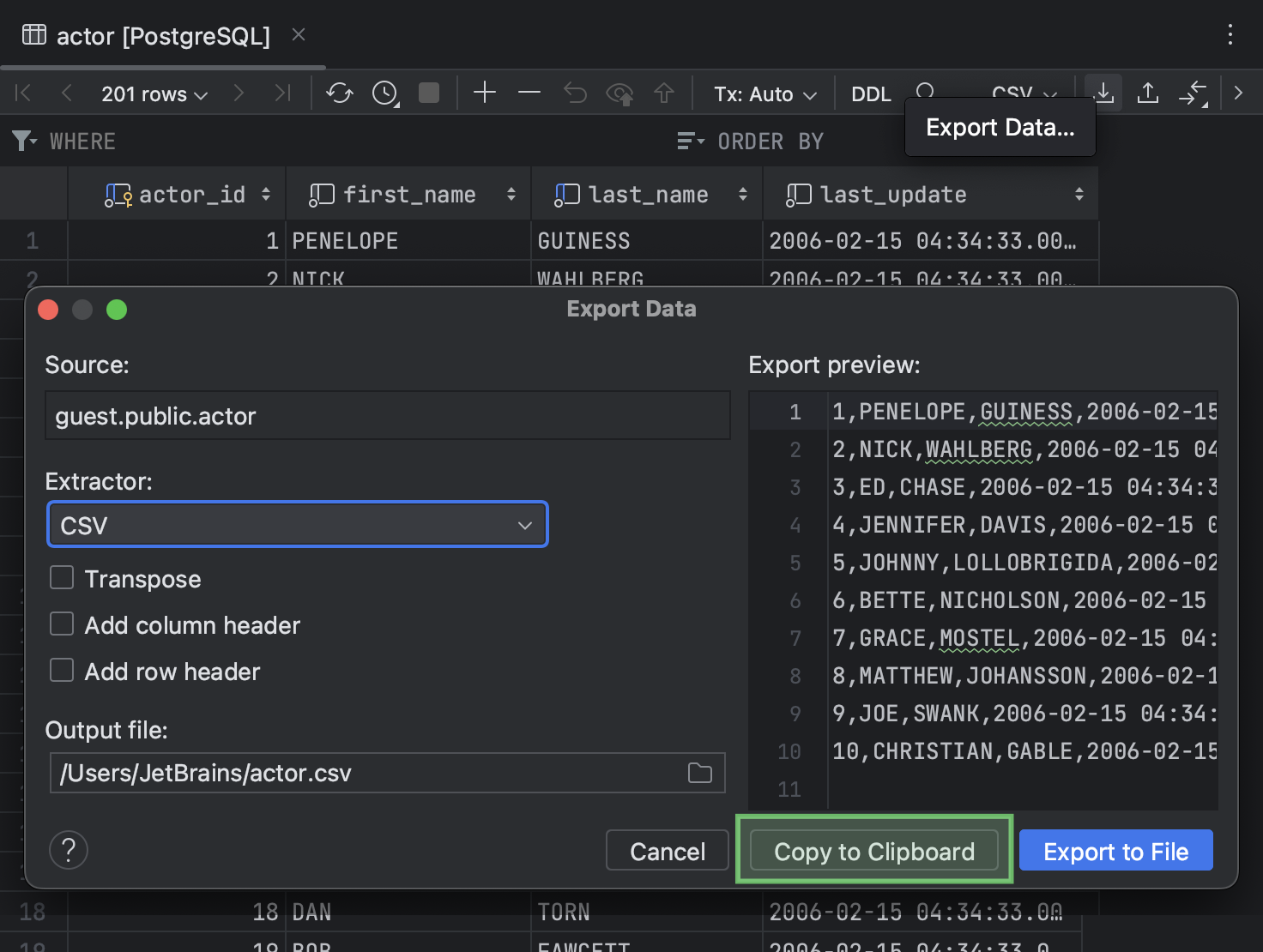Revert pending changes with the undo icon
The width and height of the screenshot is (1263, 952).
click(575, 93)
